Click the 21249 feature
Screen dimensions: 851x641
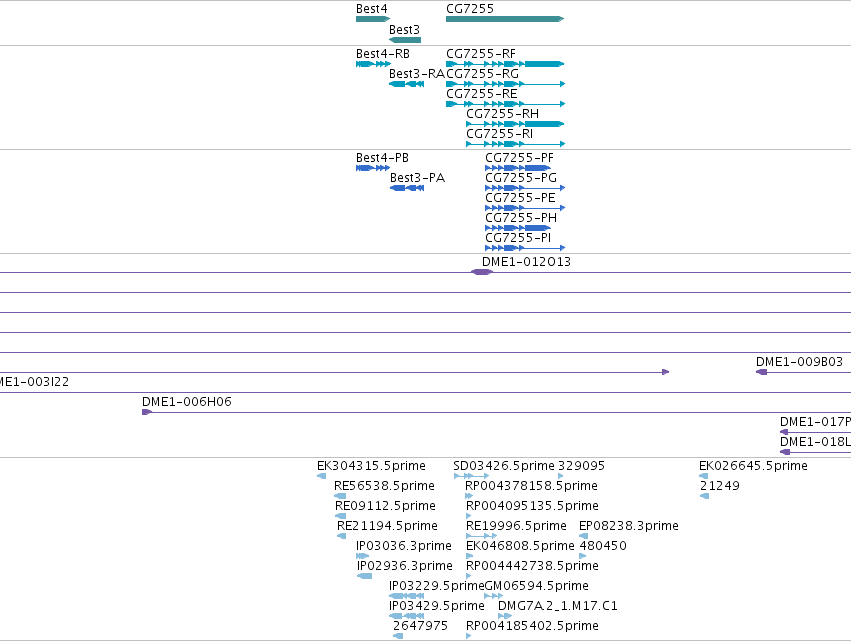[704, 496]
